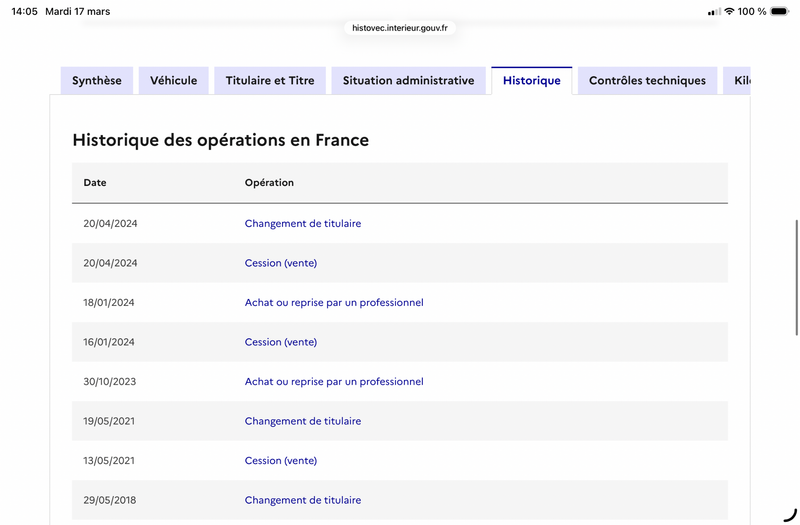Open the partially visible Kil... tab
Image resolution: width=800 pixels, height=525 pixels.
coord(739,81)
